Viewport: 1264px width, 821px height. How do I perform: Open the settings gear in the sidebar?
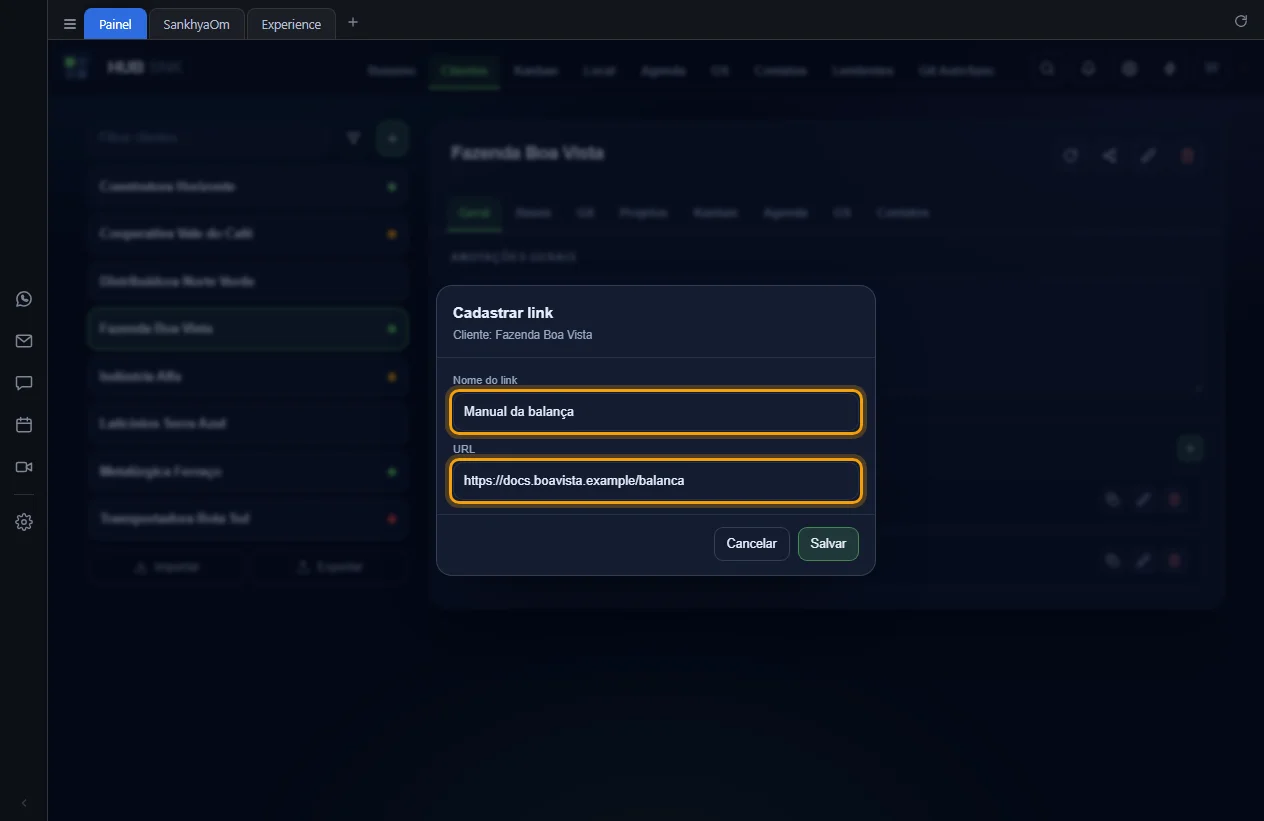pos(24,522)
